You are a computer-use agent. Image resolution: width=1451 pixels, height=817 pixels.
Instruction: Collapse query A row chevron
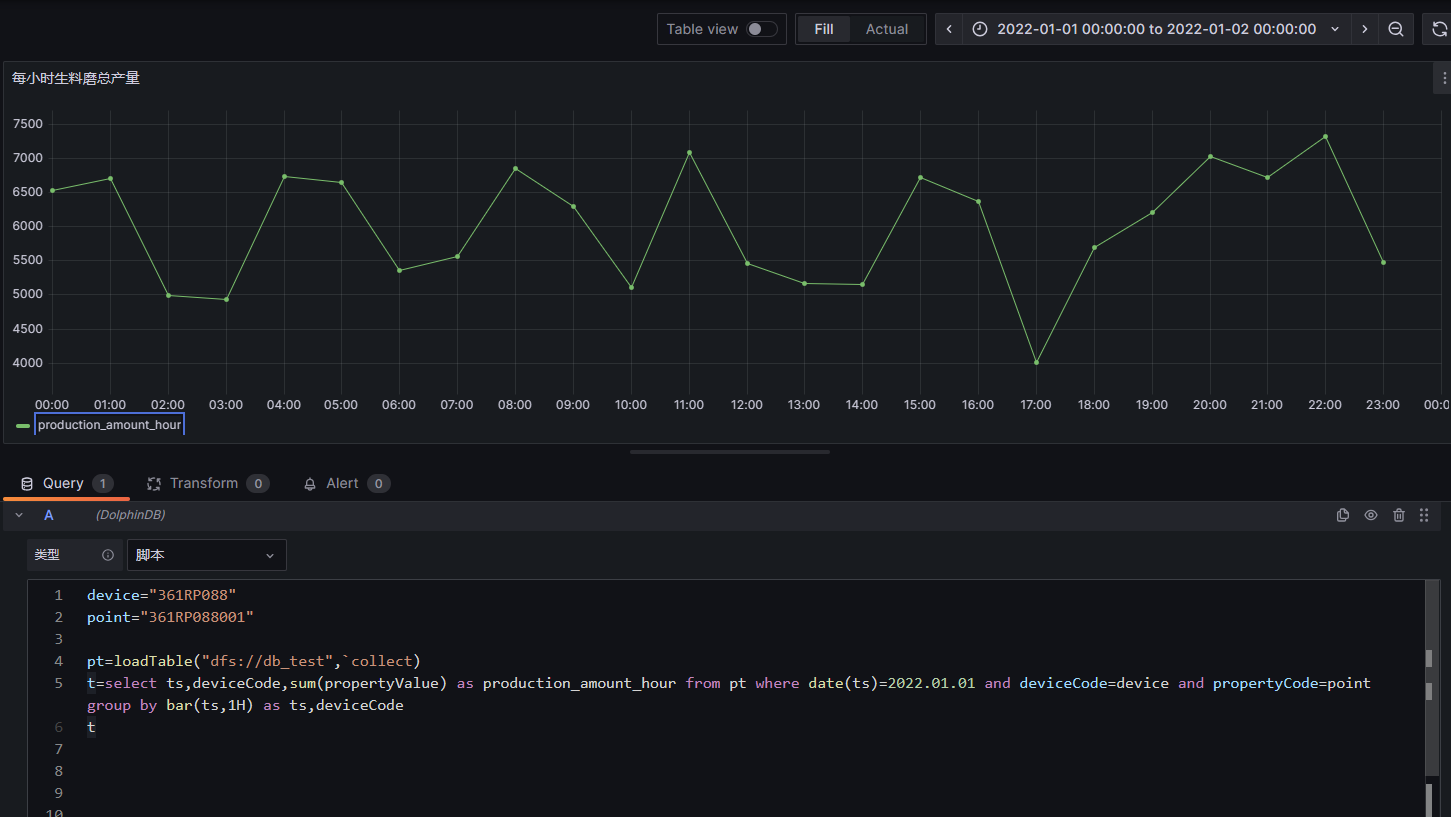click(19, 515)
